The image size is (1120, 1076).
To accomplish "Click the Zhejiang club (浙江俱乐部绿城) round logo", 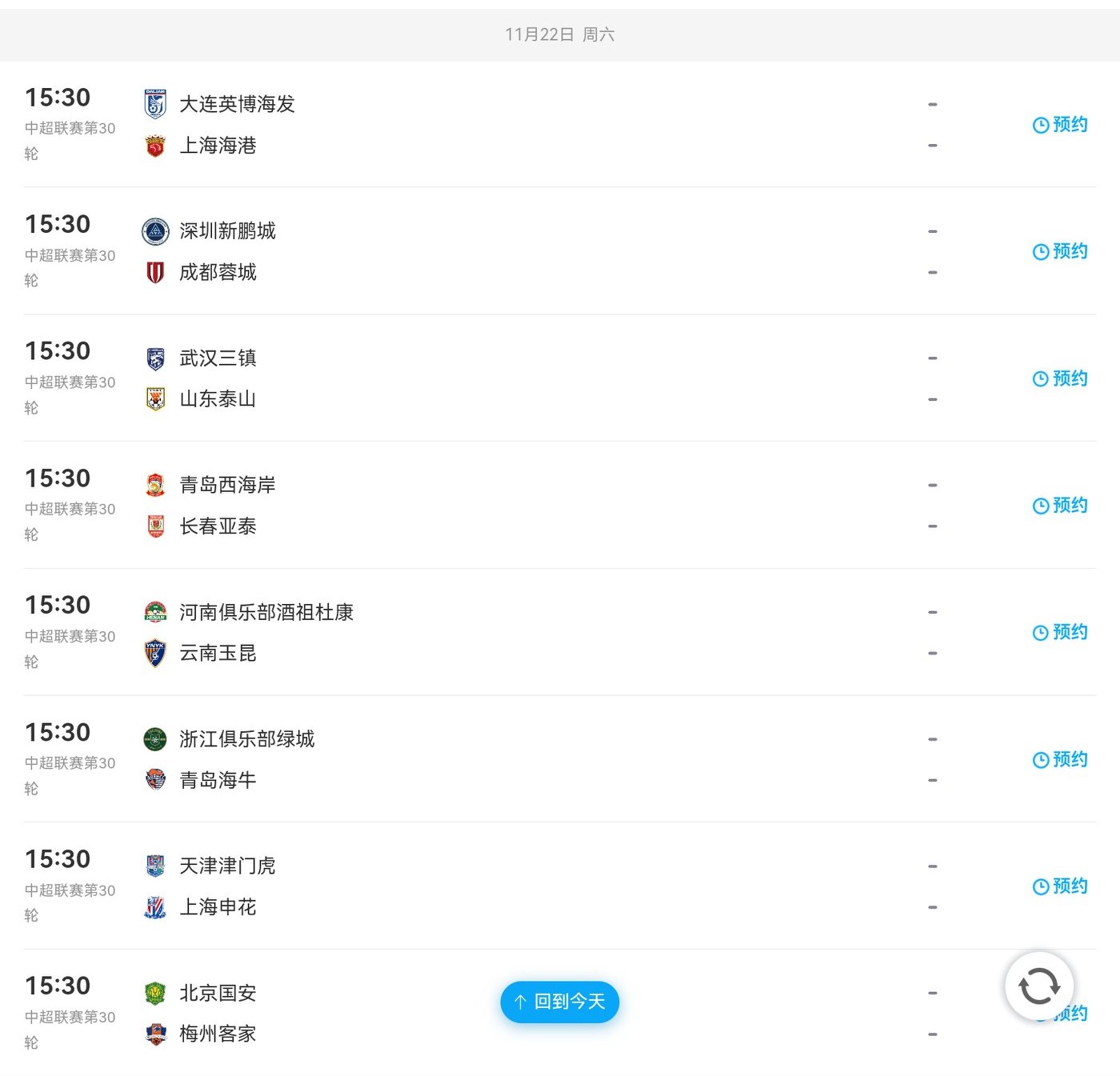I will tap(155, 739).
